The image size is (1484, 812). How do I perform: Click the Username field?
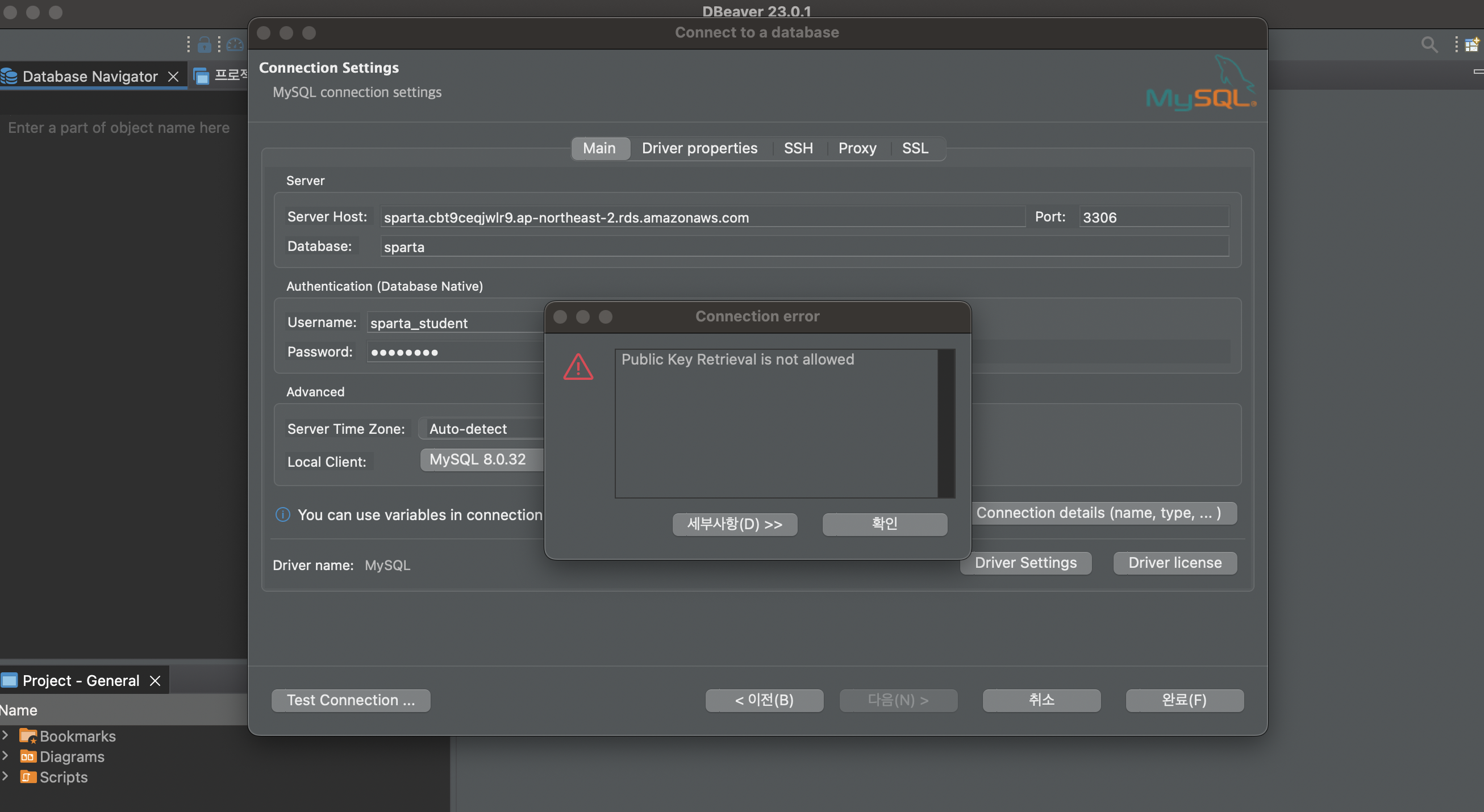(x=455, y=323)
